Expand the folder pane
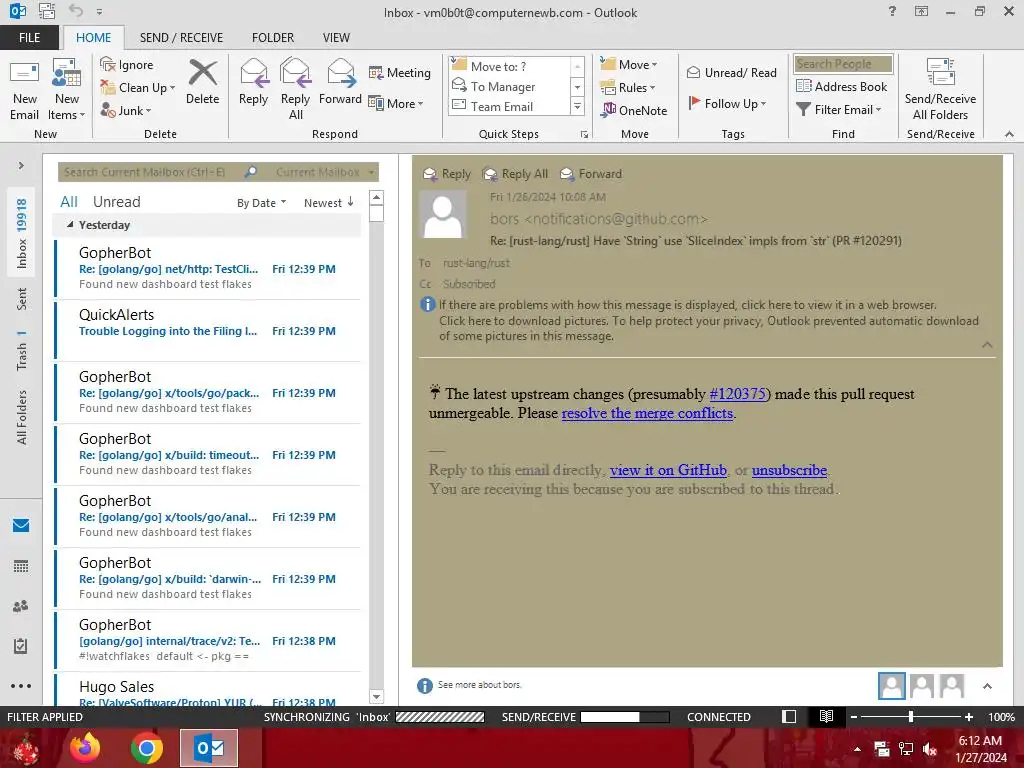Image resolution: width=1024 pixels, height=768 pixels. [x=21, y=166]
